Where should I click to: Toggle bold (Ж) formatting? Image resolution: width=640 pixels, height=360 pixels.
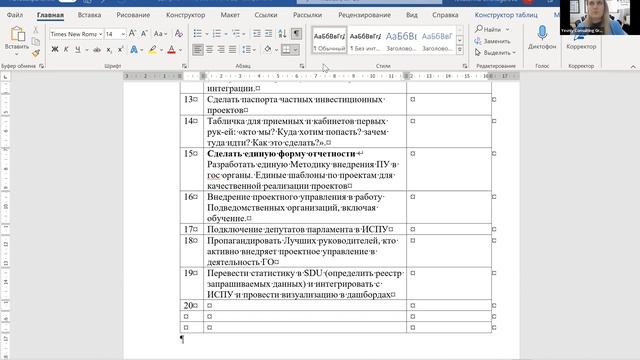click(55, 50)
